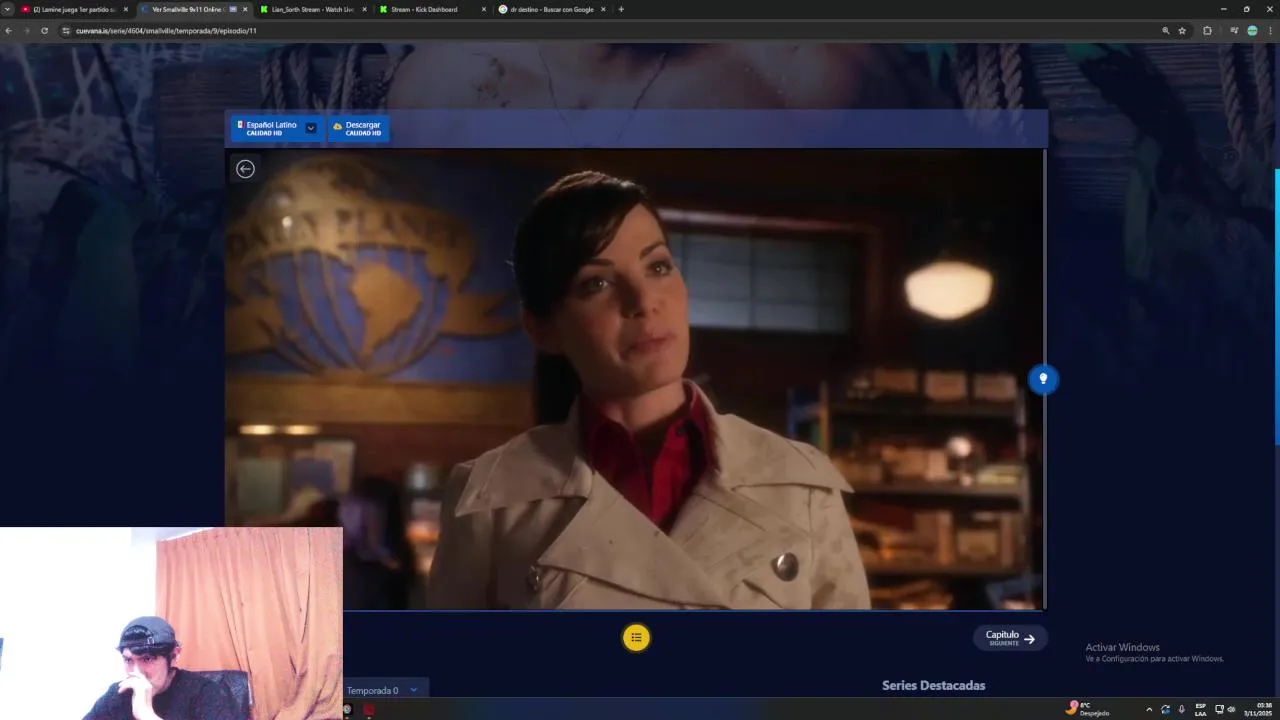This screenshot has width=1280, height=720.
Task: Click the microphone icon in system tray
Action: pyautogui.click(x=1181, y=709)
